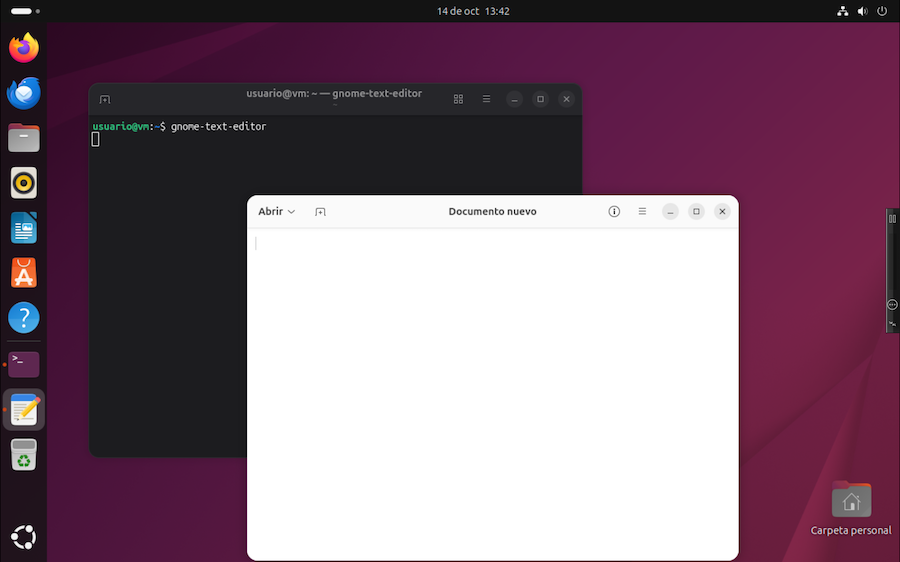900x562 pixels.
Task: Open the Carpeta personal desktop folder
Action: tap(851, 502)
